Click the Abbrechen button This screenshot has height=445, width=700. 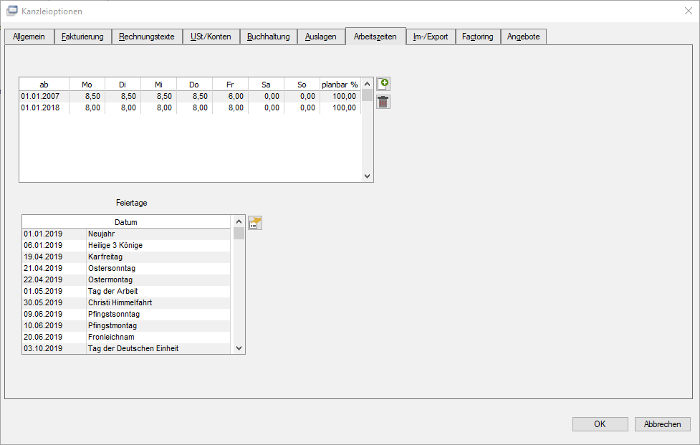(662, 424)
